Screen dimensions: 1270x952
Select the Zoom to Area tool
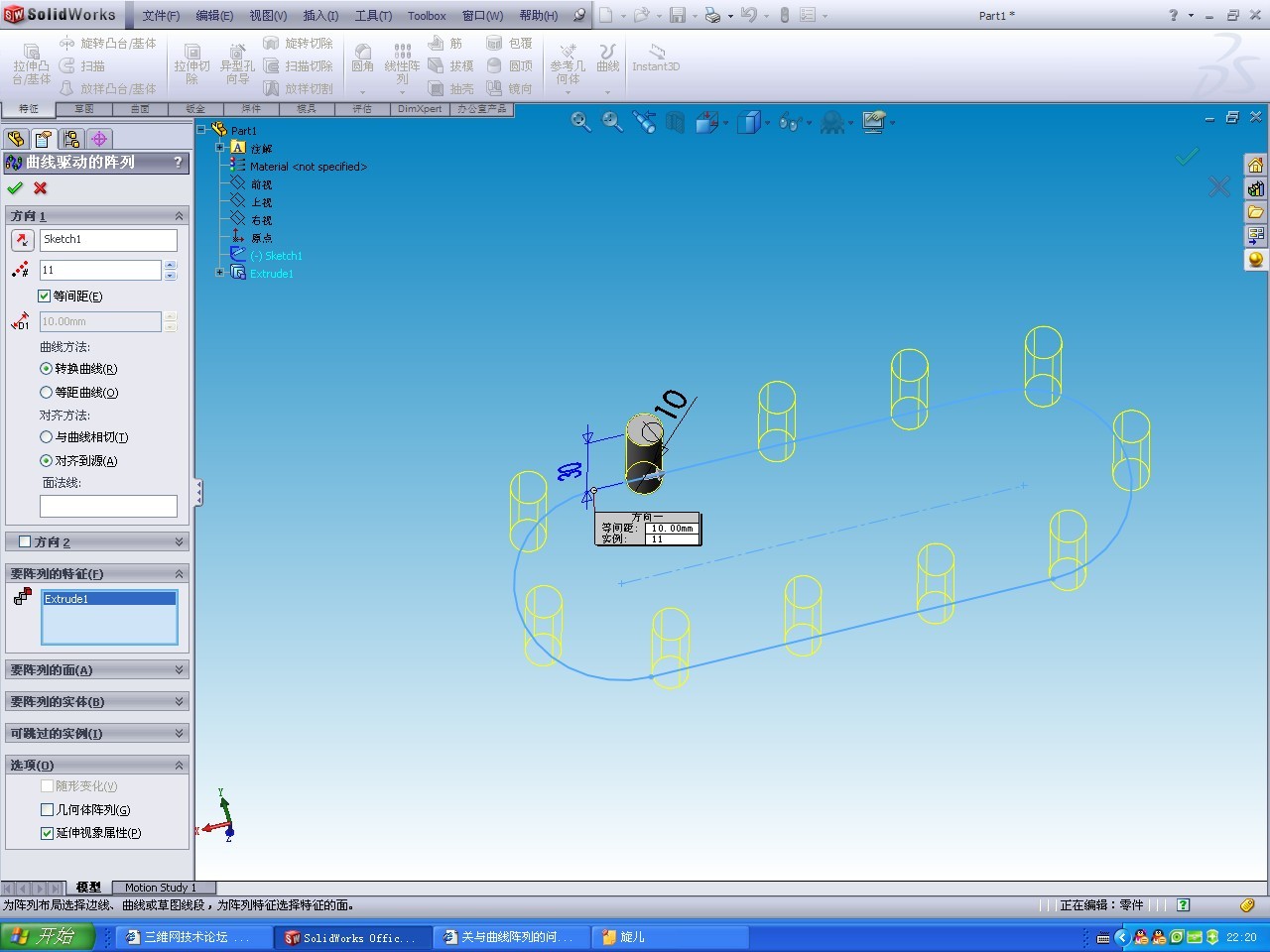(612, 122)
